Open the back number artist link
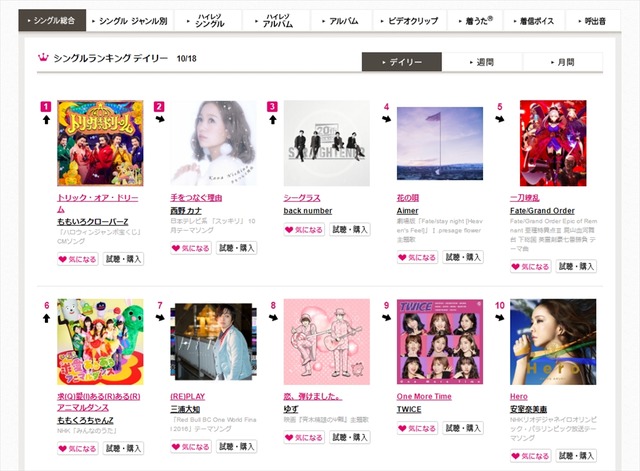Image resolution: width=640 pixels, height=471 pixels. tap(308, 211)
